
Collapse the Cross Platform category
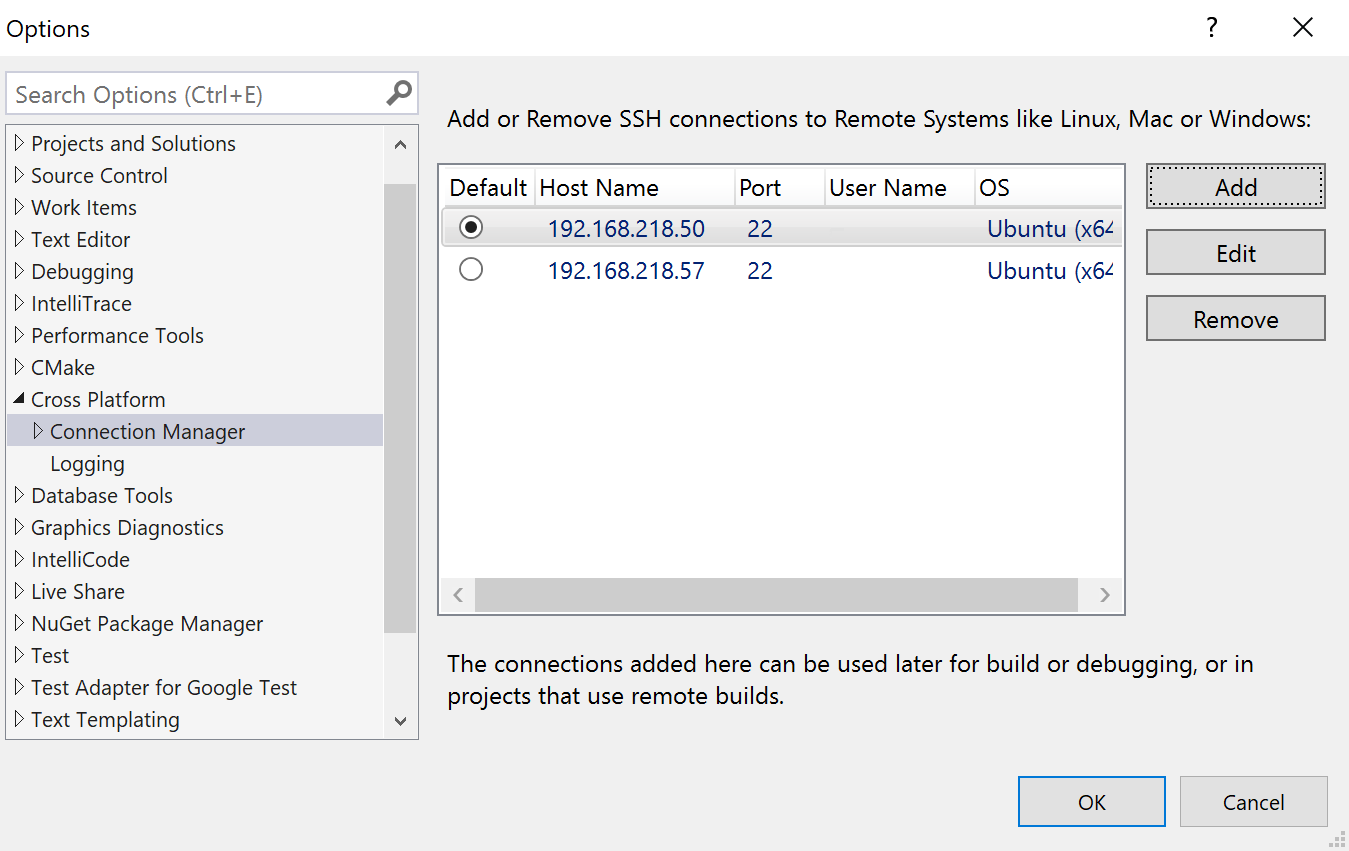20,399
